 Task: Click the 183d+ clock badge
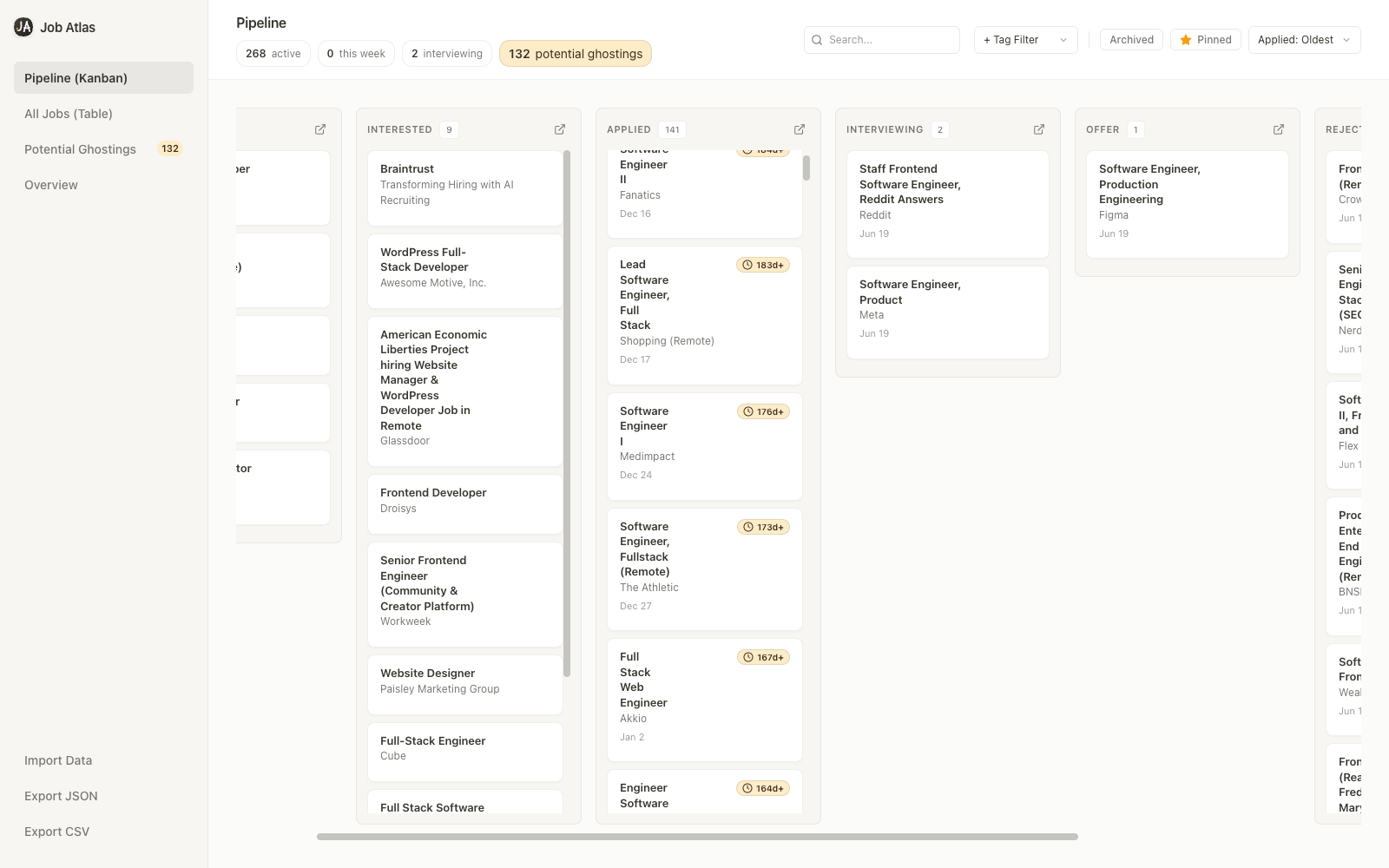click(x=763, y=265)
